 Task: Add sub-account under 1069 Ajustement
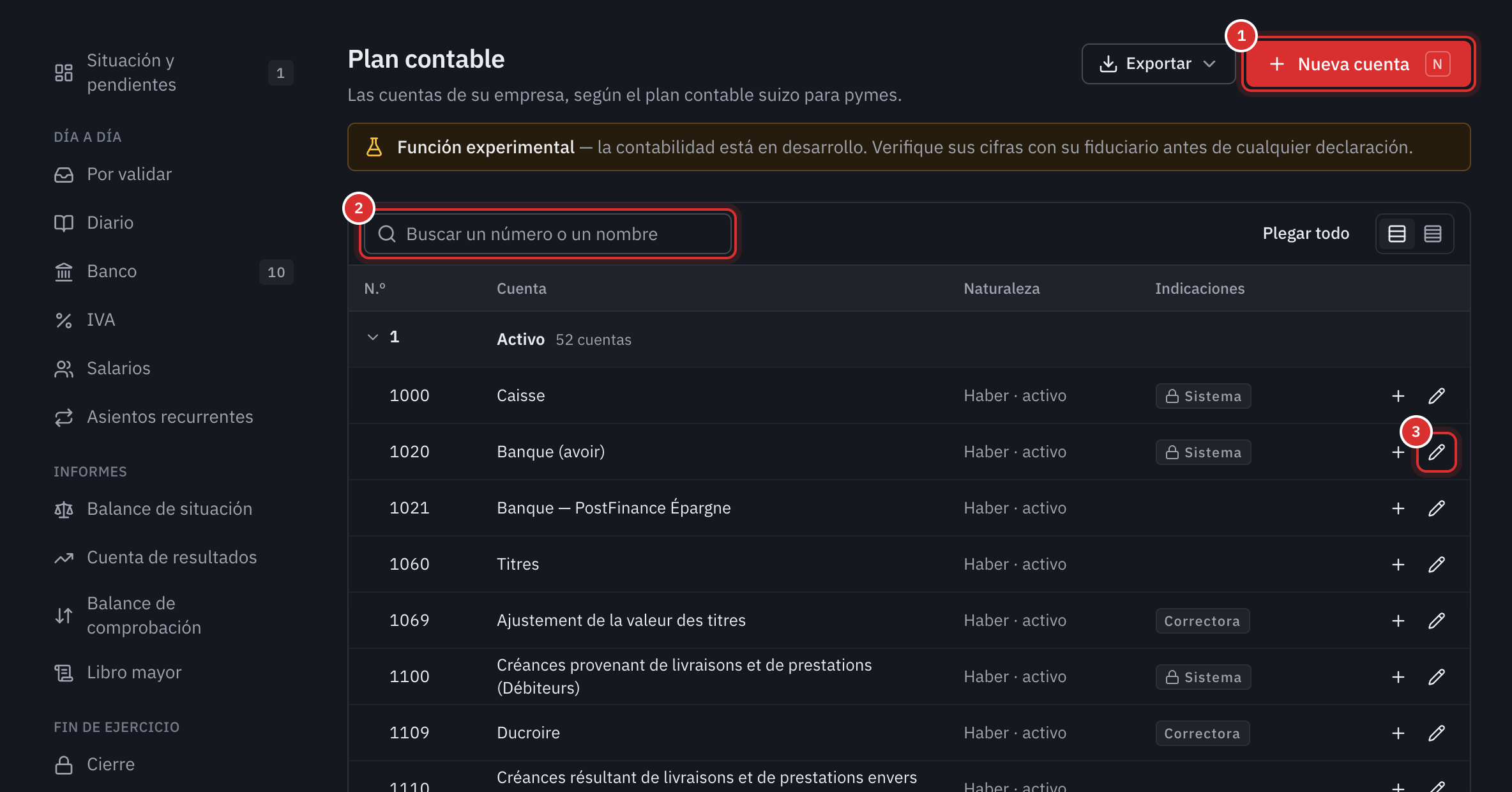coord(1398,621)
